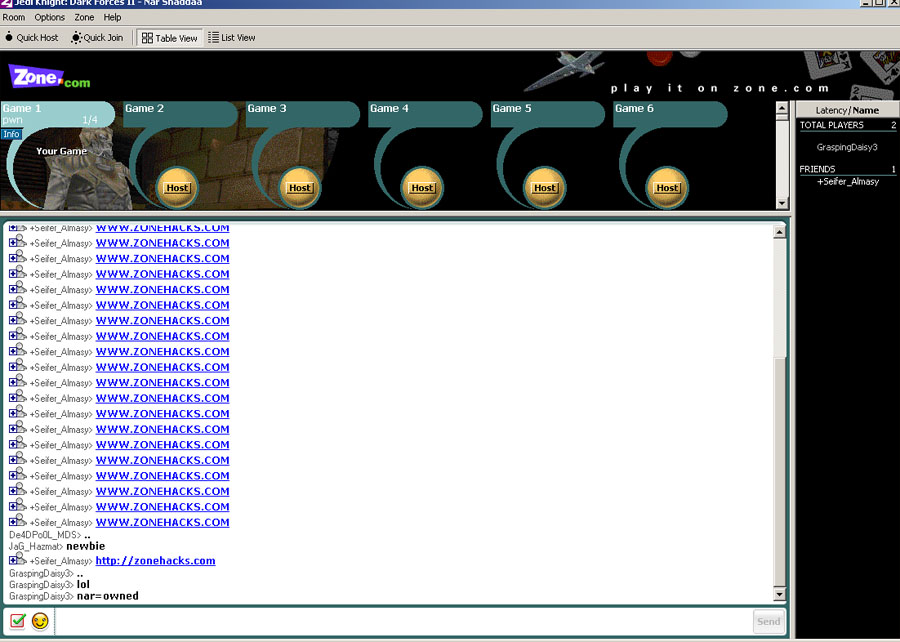Click the game tables scroll up arrow
The width and height of the screenshot is (900, 642).
coord(782,108)
